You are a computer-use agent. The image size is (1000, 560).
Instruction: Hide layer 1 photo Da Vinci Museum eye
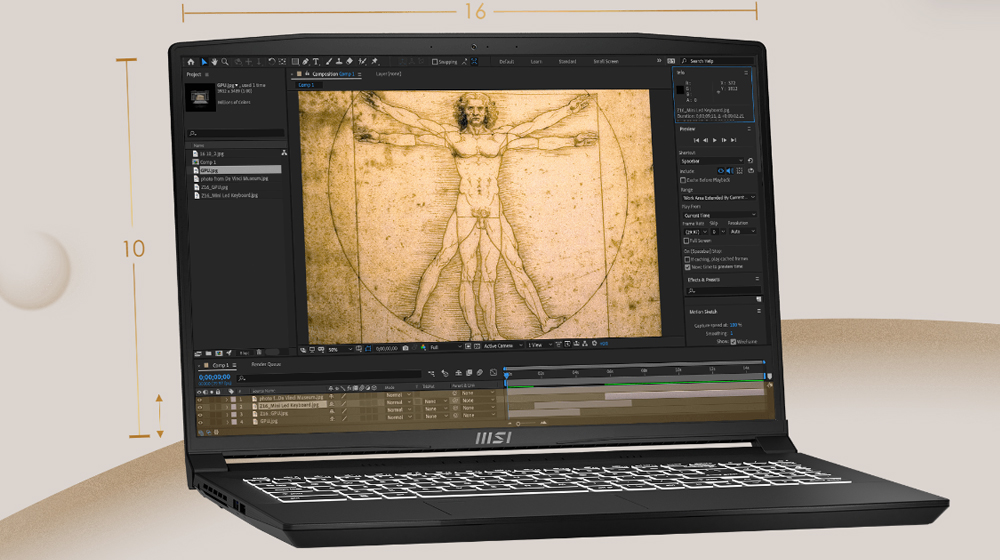200,399
